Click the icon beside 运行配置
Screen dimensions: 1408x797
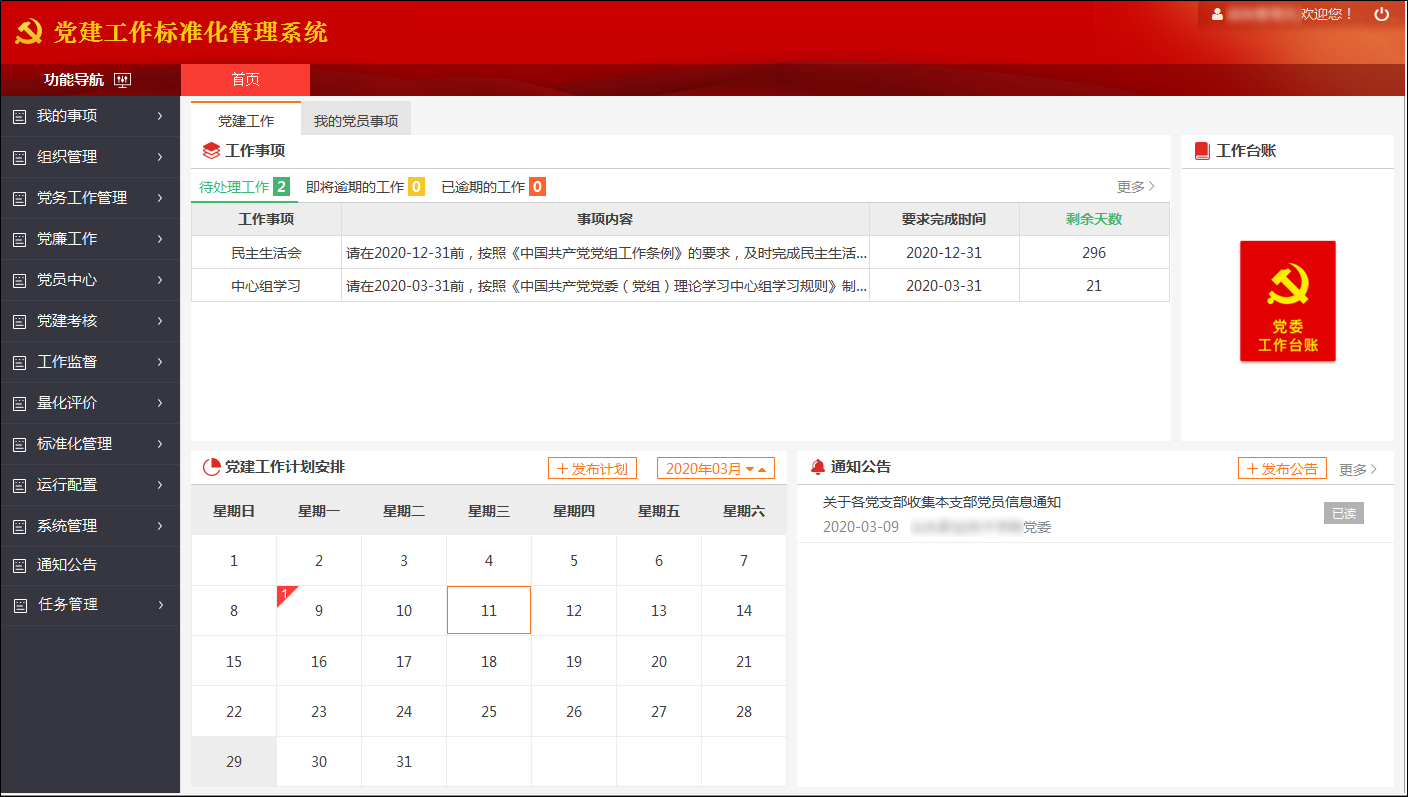point(19,486)
